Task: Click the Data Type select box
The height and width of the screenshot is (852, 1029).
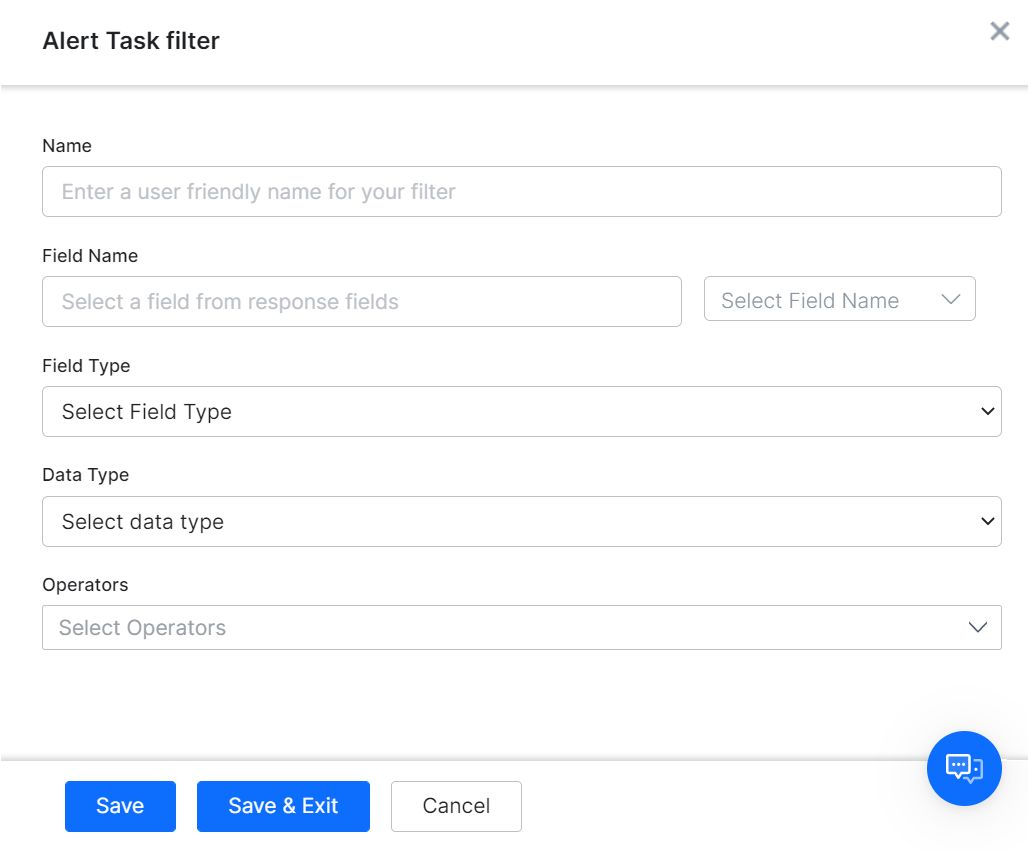Action: coord(521,521)
